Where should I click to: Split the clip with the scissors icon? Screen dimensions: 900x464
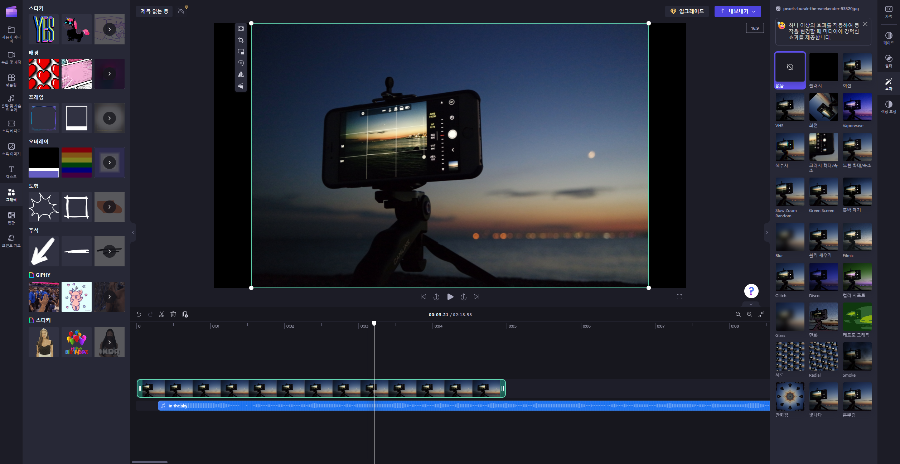[x=161, y=314]
